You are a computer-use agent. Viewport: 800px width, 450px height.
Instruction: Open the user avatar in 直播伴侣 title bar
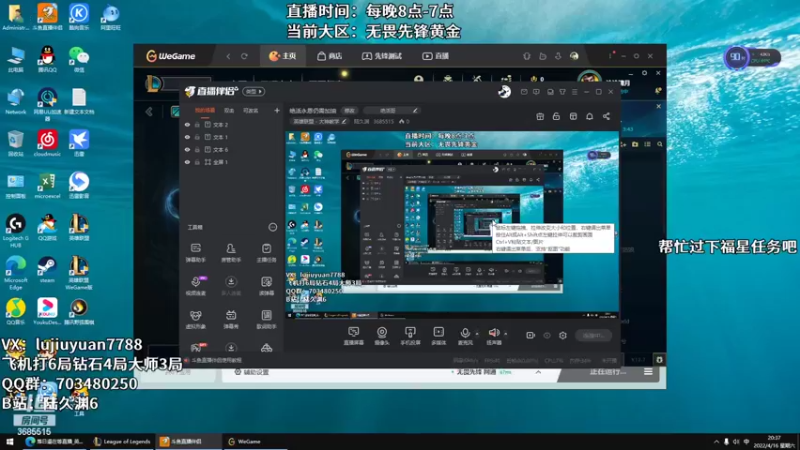click(x=504, y=92)
